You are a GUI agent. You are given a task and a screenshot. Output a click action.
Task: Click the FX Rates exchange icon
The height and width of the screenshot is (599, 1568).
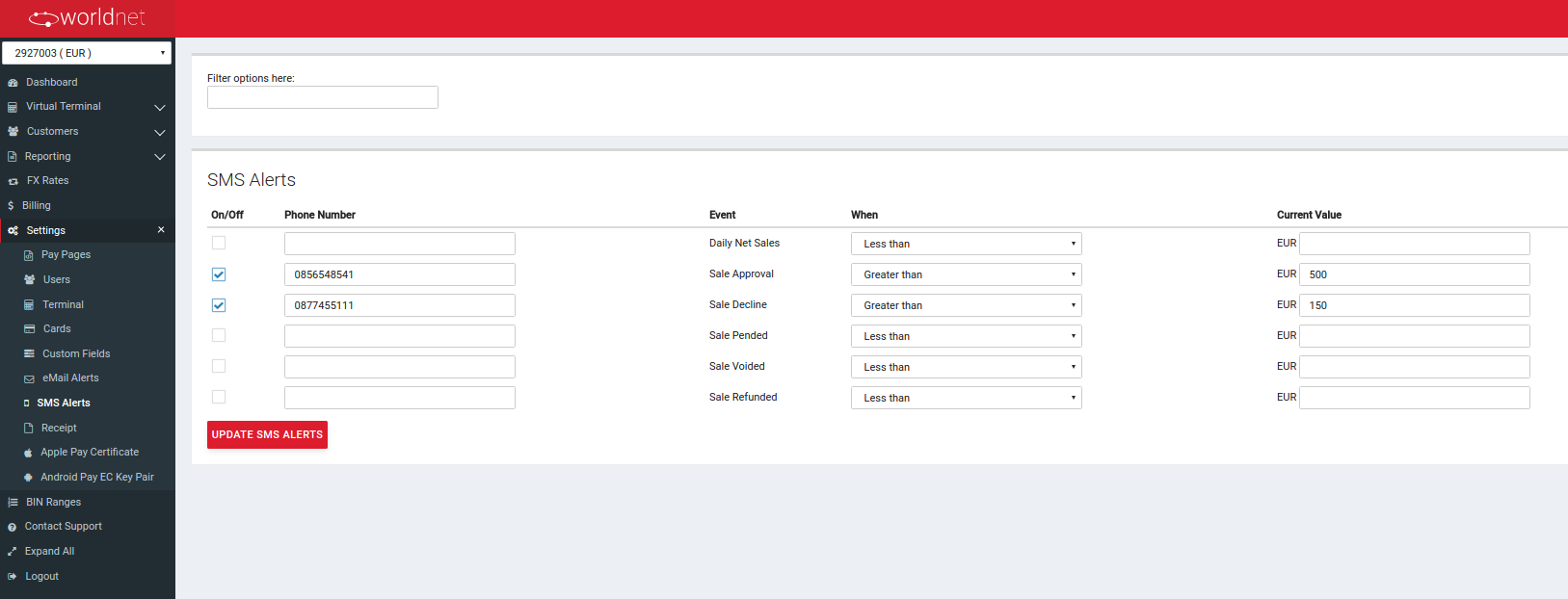[13, 181]
